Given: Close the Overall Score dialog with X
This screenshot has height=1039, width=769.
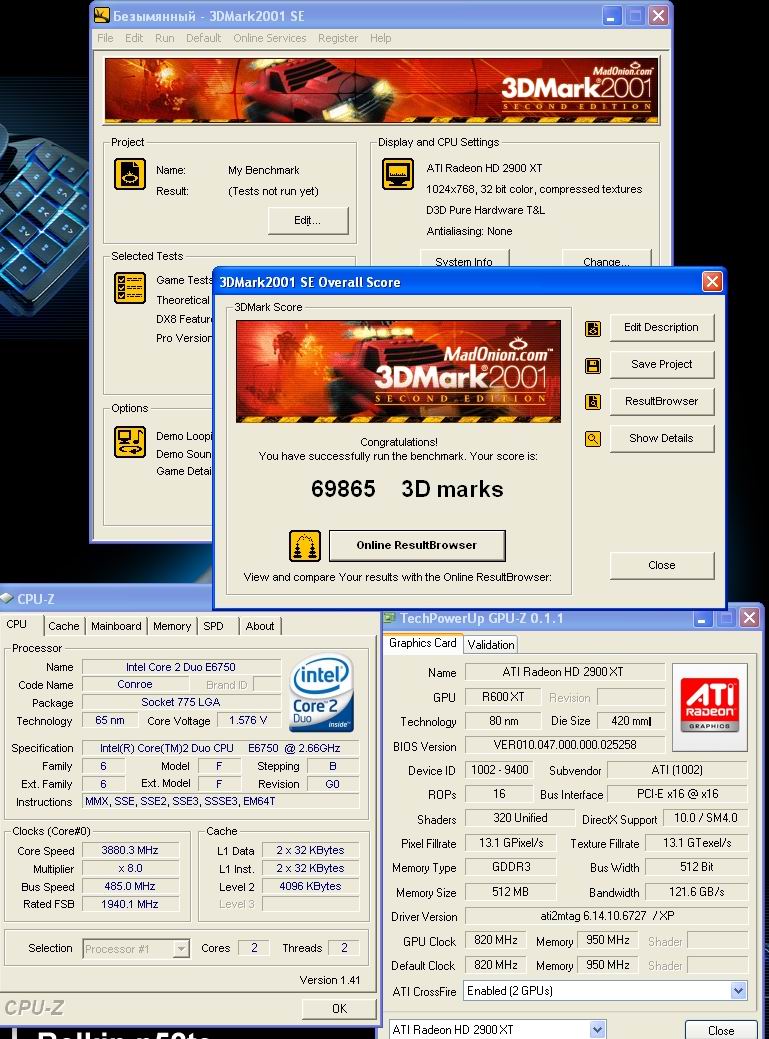Looking at the screenshot, I should click(712, 282).
